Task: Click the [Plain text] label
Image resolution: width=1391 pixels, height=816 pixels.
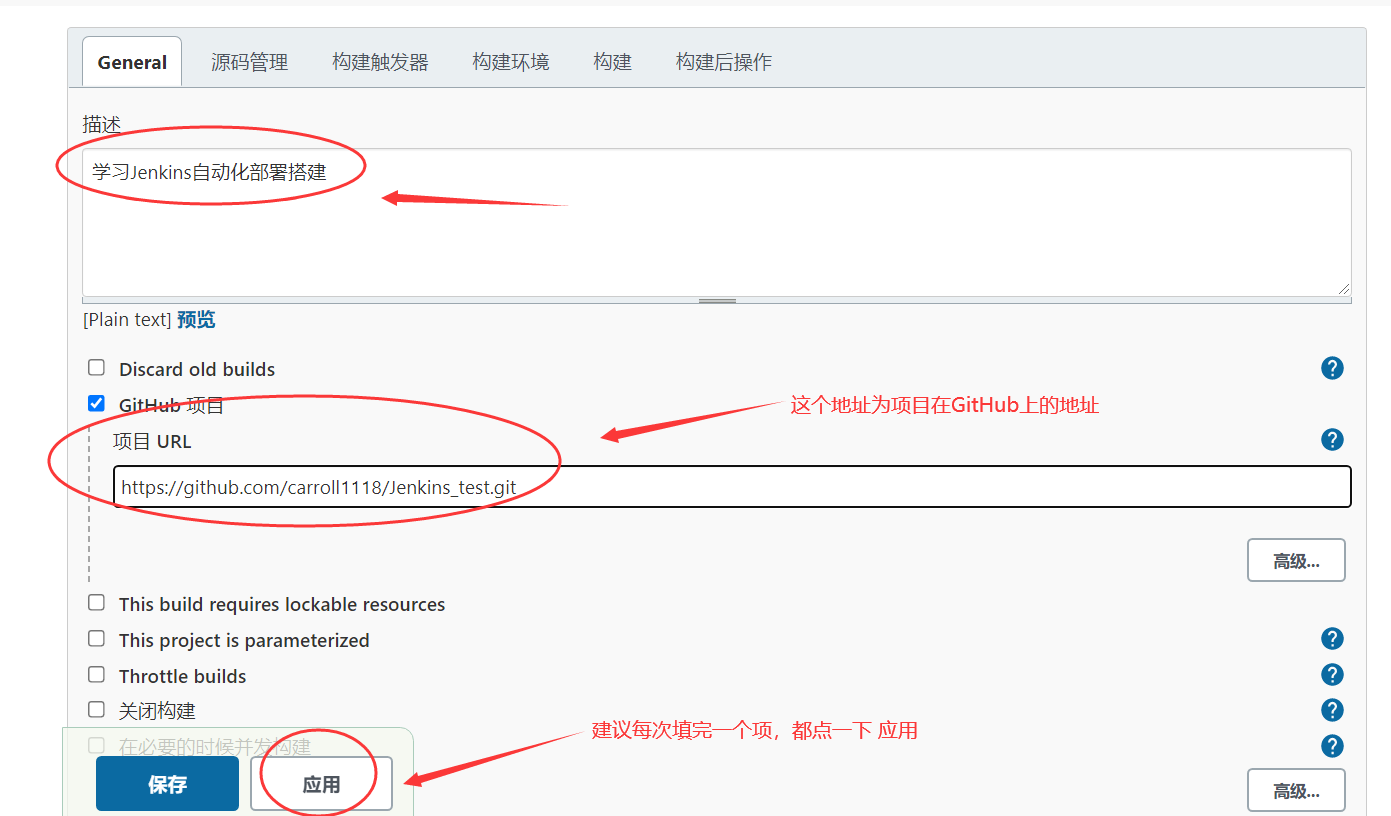Action: 127,320
